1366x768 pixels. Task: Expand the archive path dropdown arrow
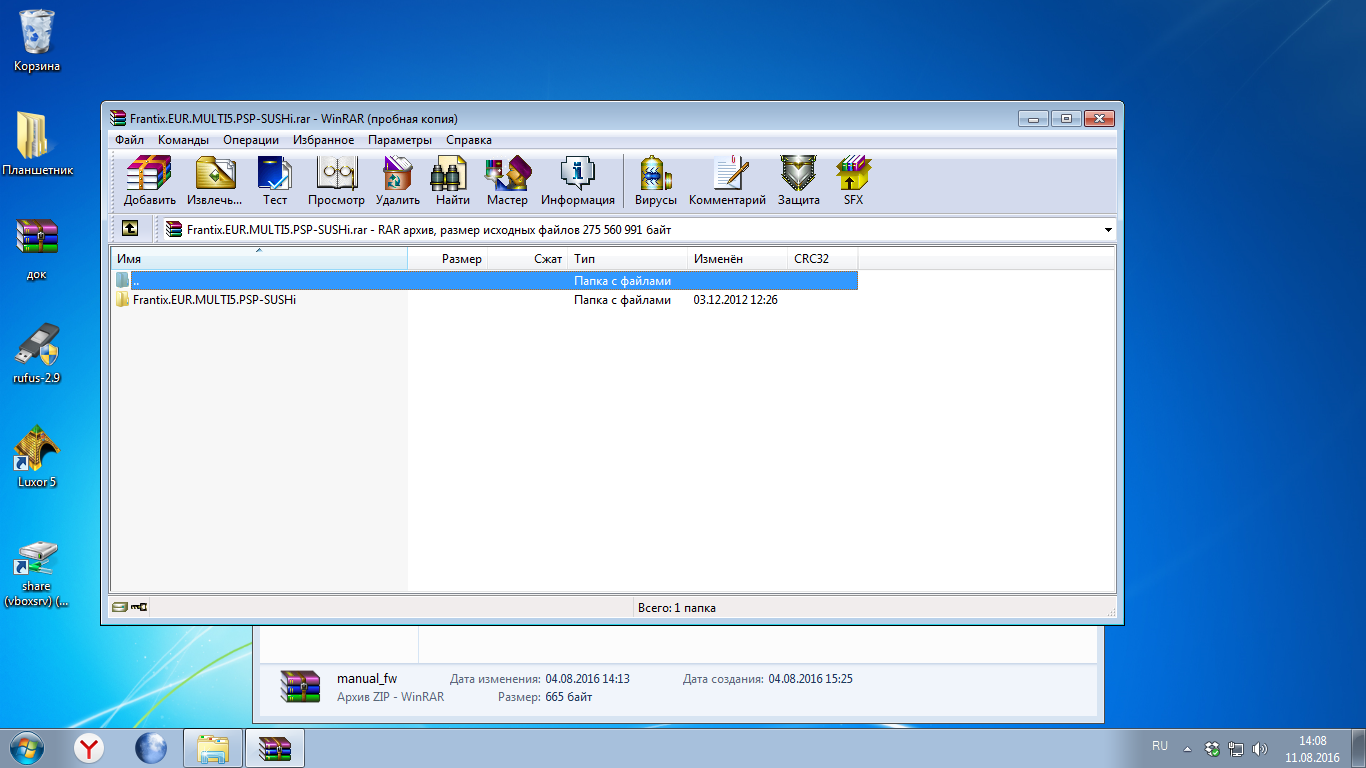coord(1107,230)
